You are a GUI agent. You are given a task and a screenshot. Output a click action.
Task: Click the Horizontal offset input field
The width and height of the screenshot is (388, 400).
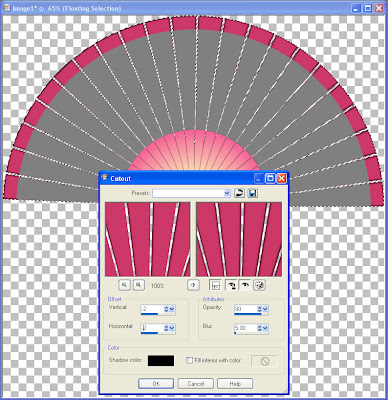click(152, 328)
